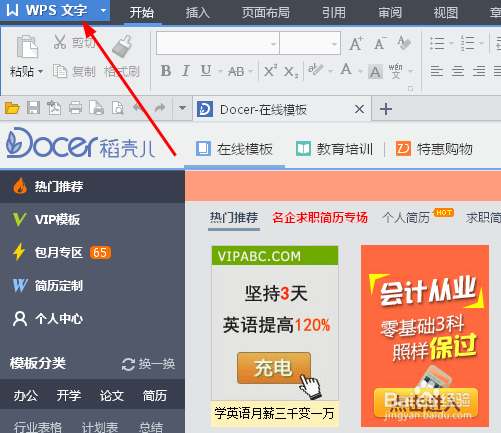Screen dimensions: 501x433
Task: Center align text
Action: tap(458, 71)
